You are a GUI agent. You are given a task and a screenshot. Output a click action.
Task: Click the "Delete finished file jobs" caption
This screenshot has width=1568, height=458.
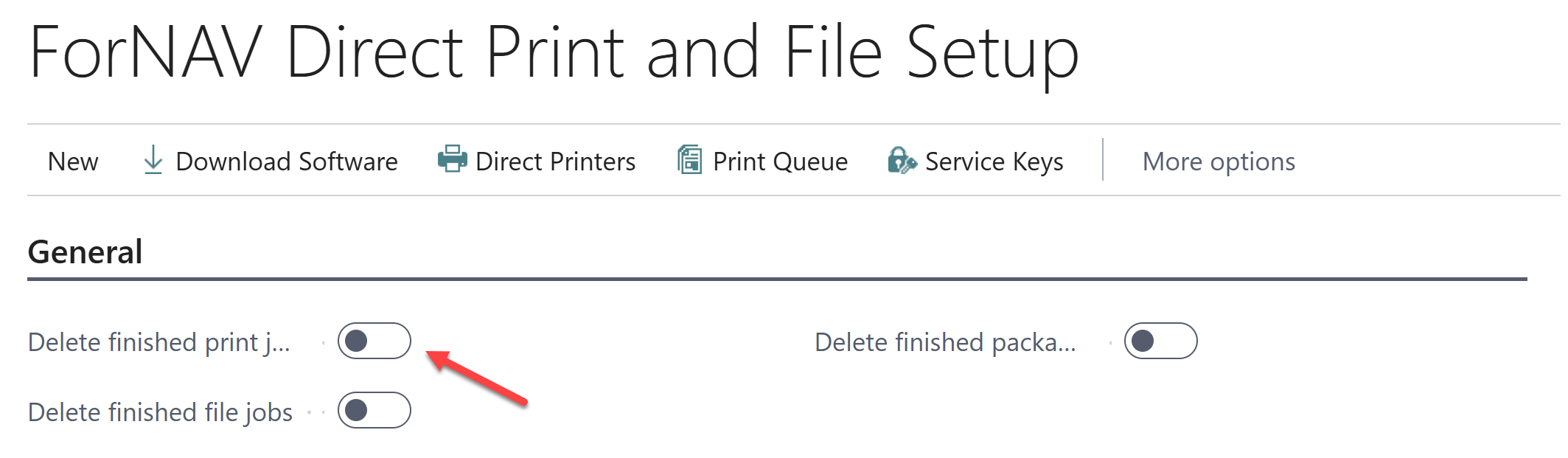click(x=160, y=412)
